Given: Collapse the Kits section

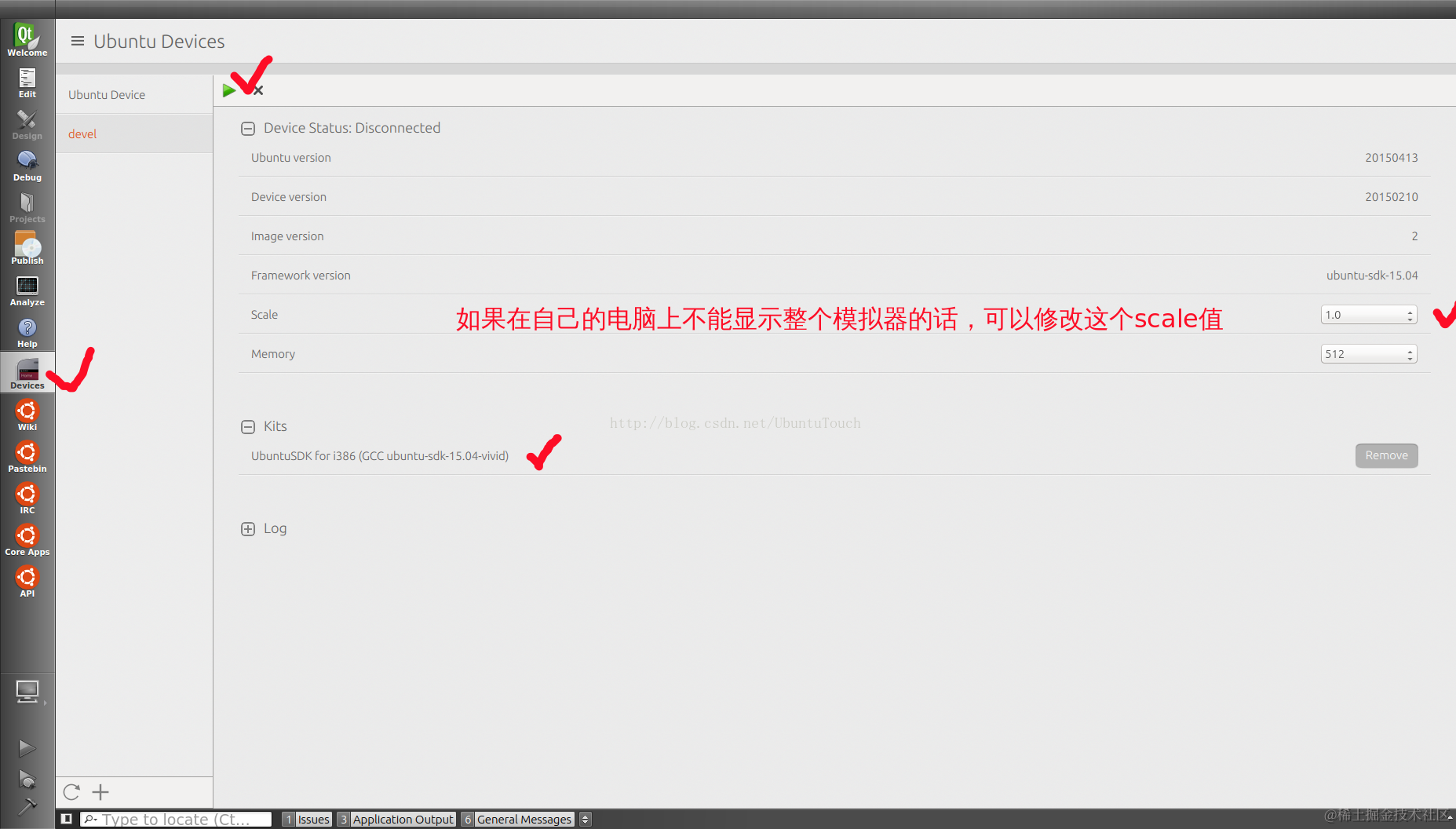Looking at the screenshot, I should pyautogui.click(x=248, y=427).
